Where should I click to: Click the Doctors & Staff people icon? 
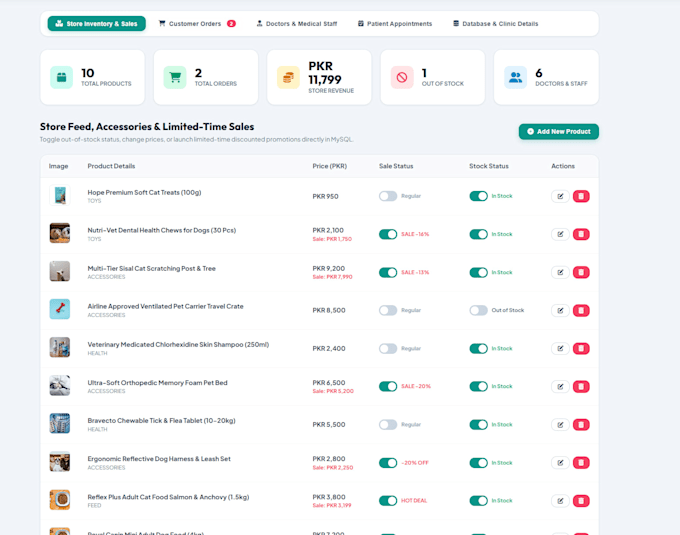click(x=515, y=77)
